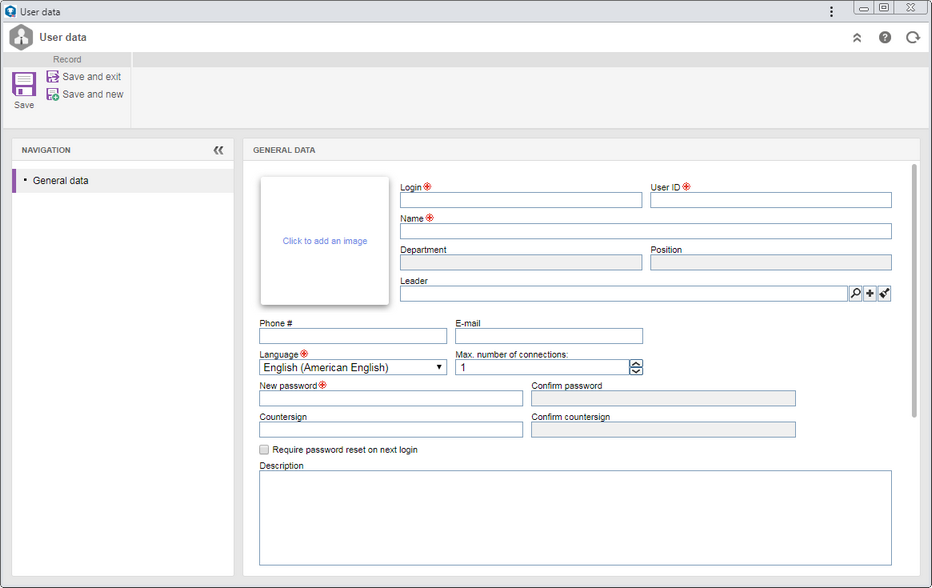
Task: Click the Save and exit button
Action: [84, 77]
